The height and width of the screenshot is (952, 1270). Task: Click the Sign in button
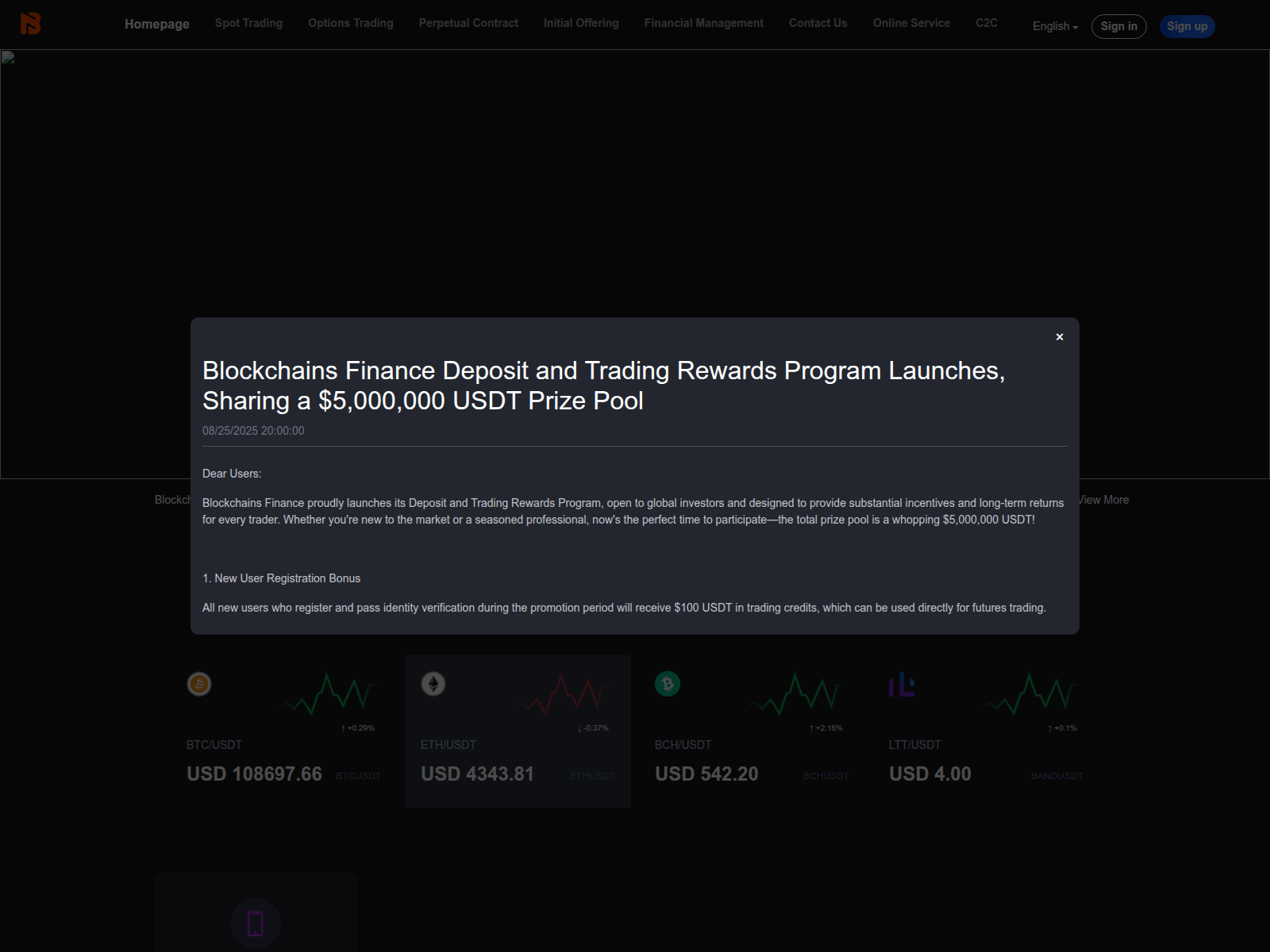click(1119, 26)
